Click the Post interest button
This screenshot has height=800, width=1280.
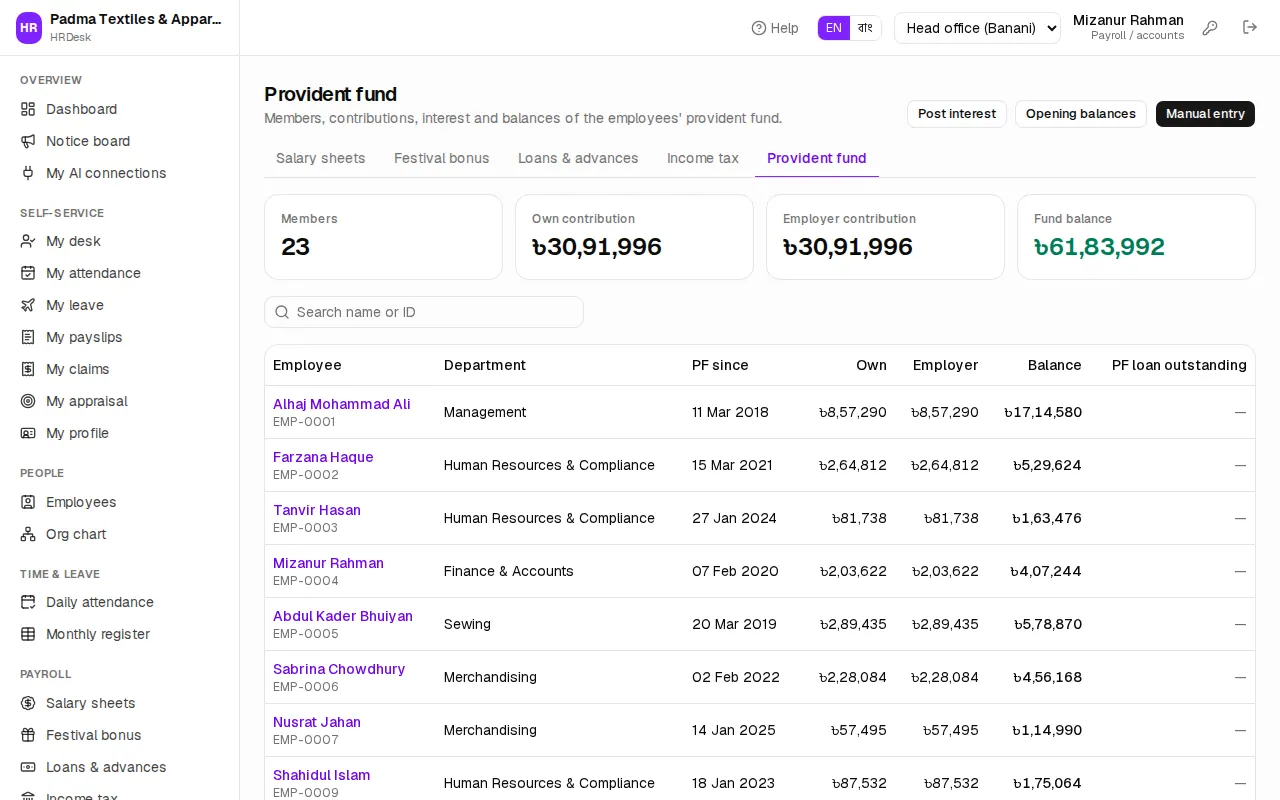tap(957, 114)
